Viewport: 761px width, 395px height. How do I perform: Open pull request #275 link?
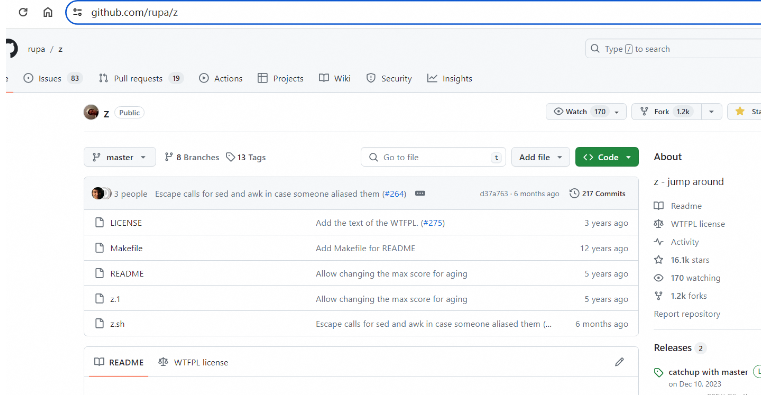[x=432, y=223]
